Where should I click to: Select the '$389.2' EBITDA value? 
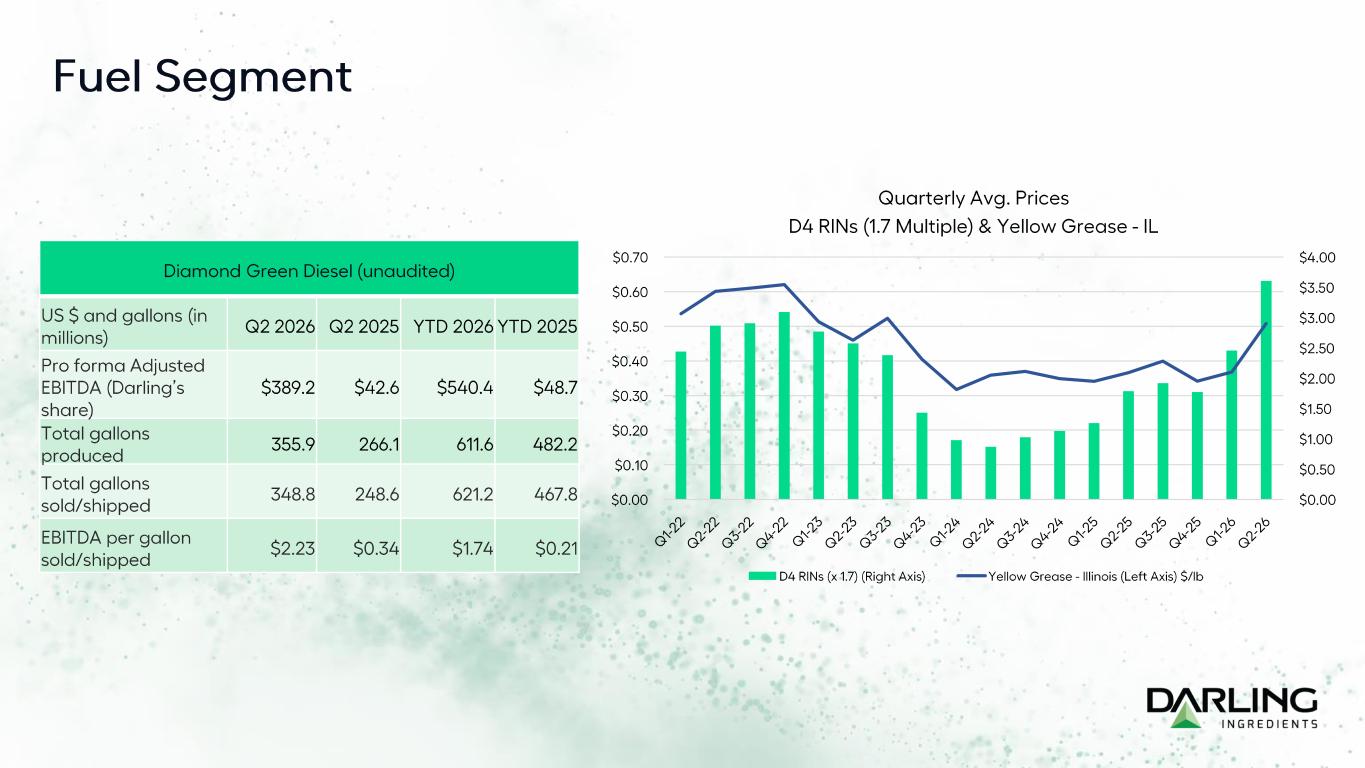[288, 387]
